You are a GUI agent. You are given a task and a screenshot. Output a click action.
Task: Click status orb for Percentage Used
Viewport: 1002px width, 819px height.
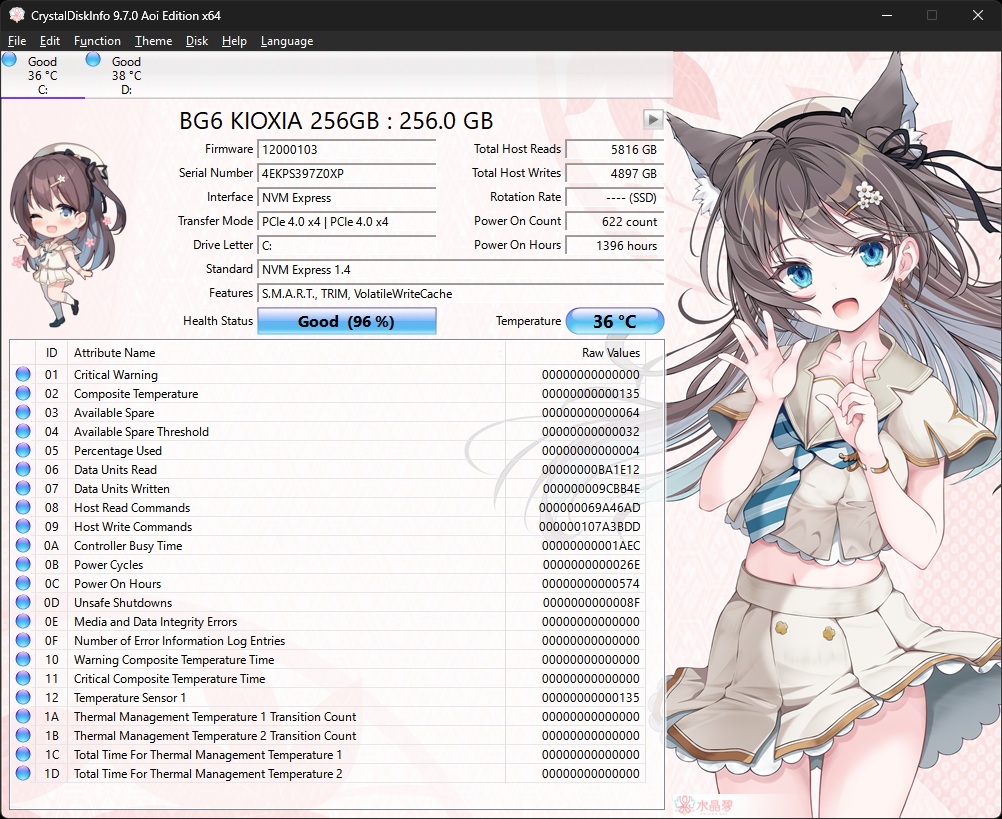[x=23, y=451]
